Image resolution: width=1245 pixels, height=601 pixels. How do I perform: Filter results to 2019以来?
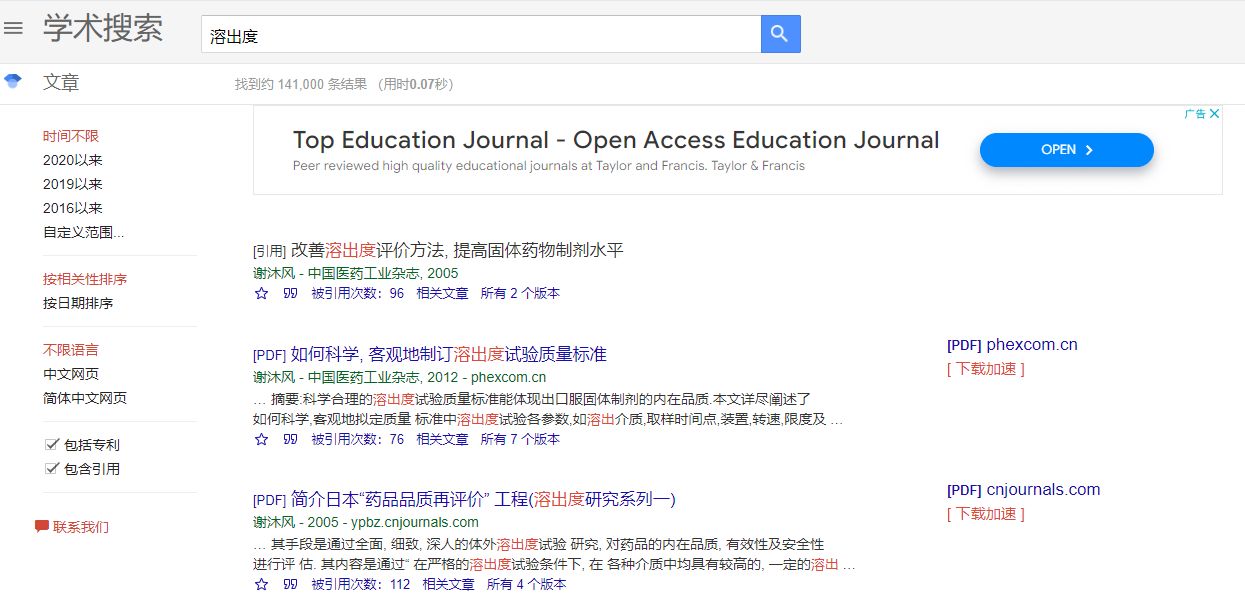pos(73,184)
